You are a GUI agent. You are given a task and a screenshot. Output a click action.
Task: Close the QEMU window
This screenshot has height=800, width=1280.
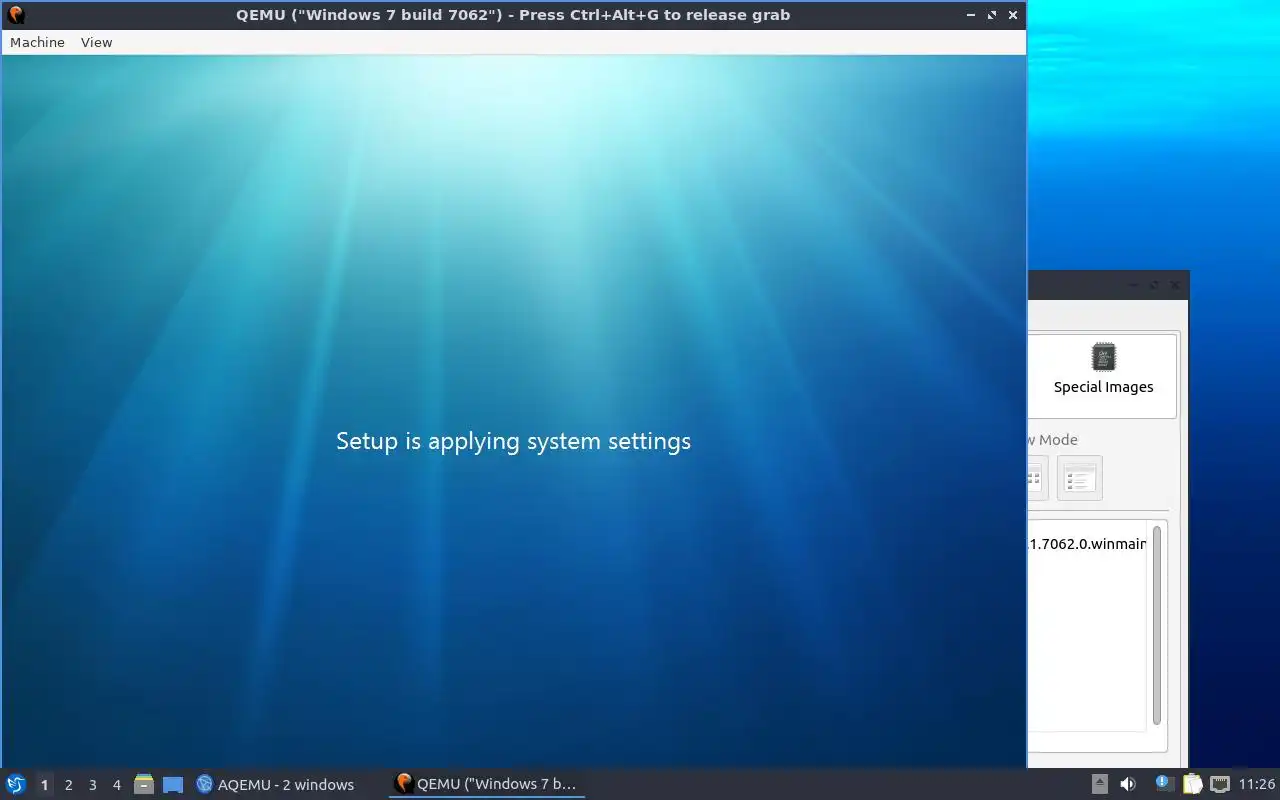pos(1013,15)
